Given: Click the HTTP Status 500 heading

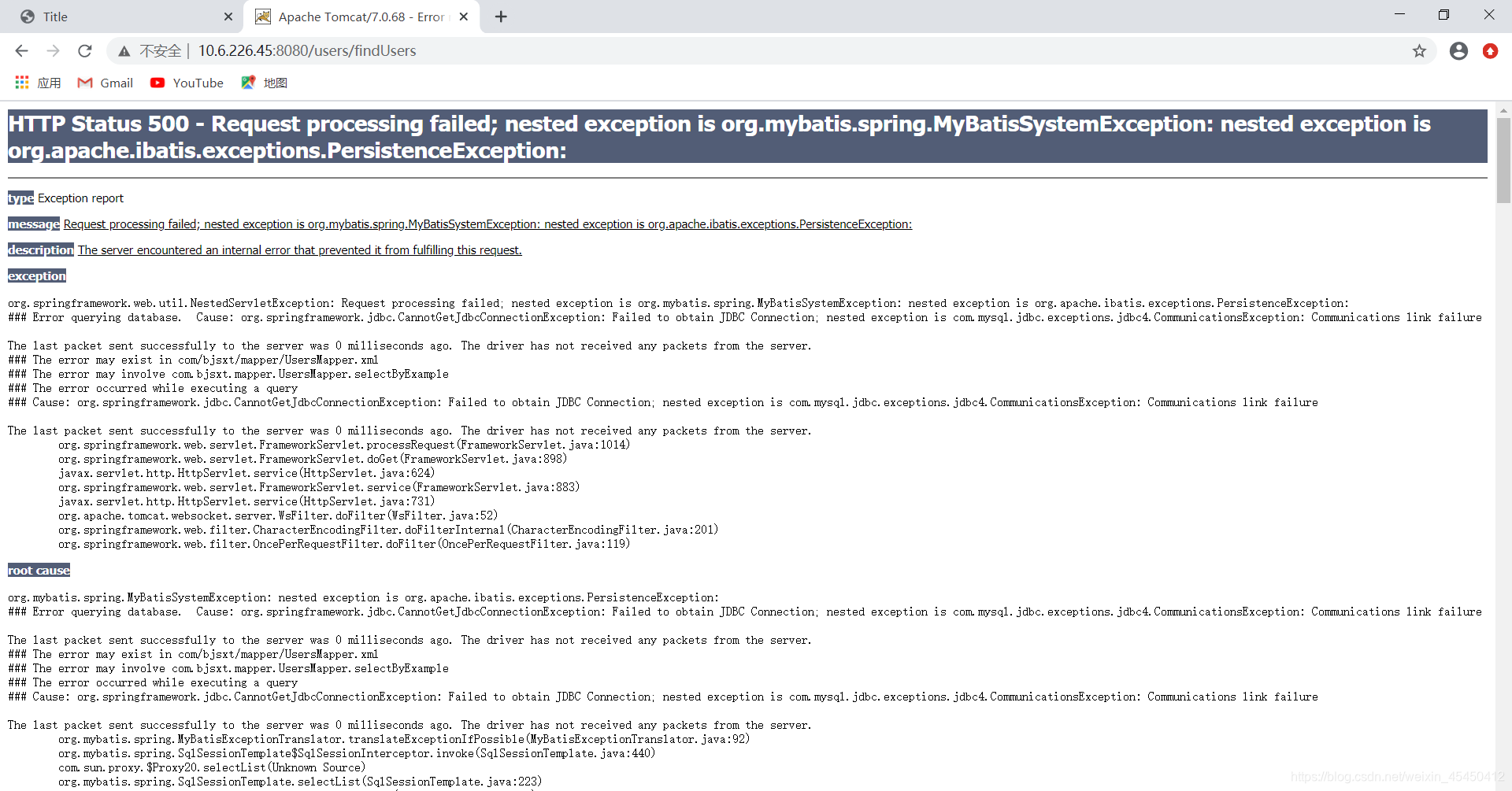Looking at the screenshot, I should (747, 137).
